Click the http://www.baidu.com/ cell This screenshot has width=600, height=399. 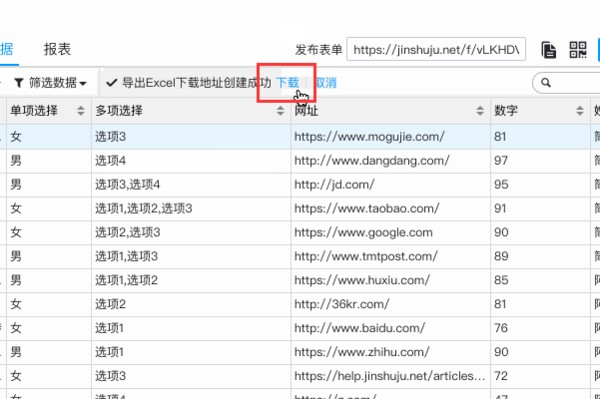391,328
